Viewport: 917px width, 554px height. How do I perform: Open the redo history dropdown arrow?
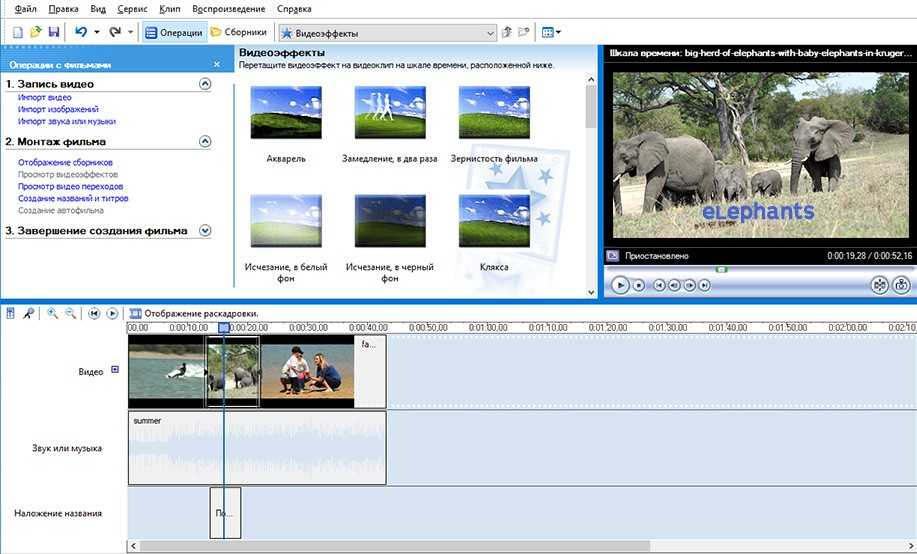(x=130, y=33)
